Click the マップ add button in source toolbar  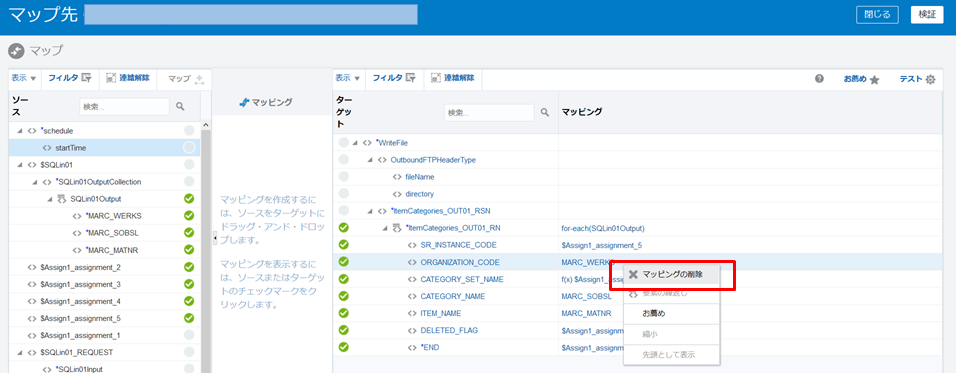coord(186,79)
